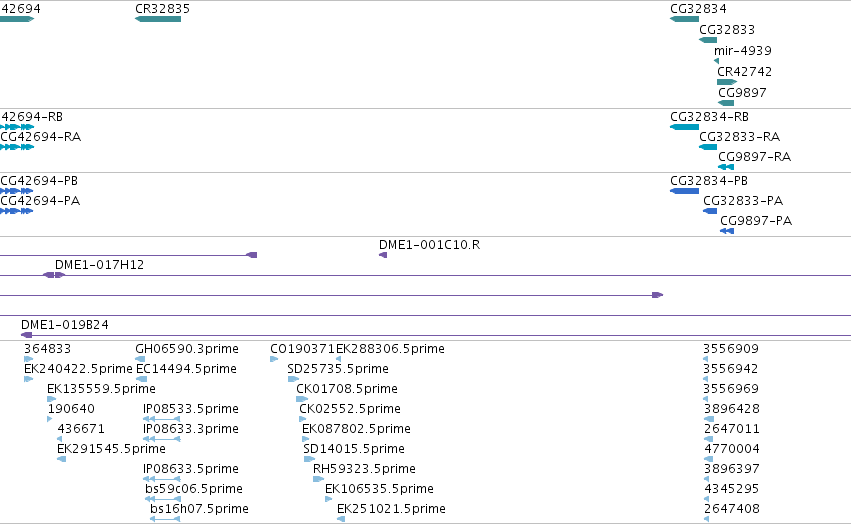Select the CG42694-PA protein label
851x524 pixels.
(40, 201)
